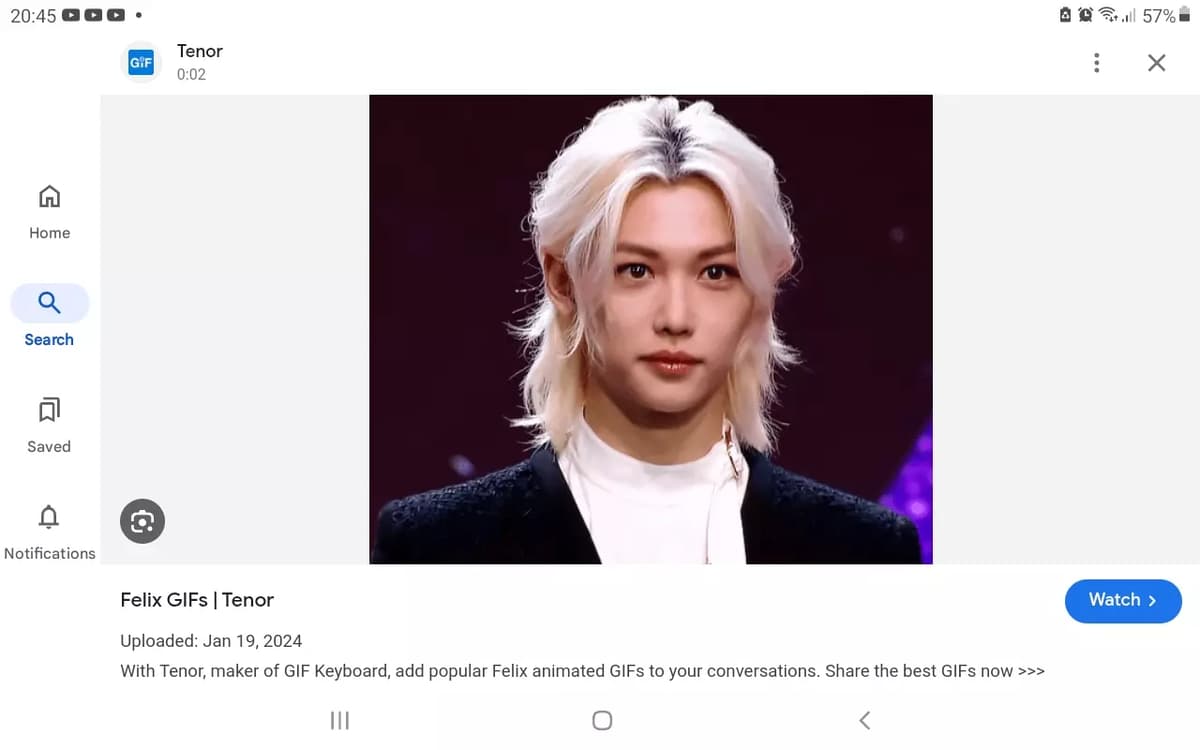
Task: Select the Search magnifier in sidebar
Action: tap(49, 303)
